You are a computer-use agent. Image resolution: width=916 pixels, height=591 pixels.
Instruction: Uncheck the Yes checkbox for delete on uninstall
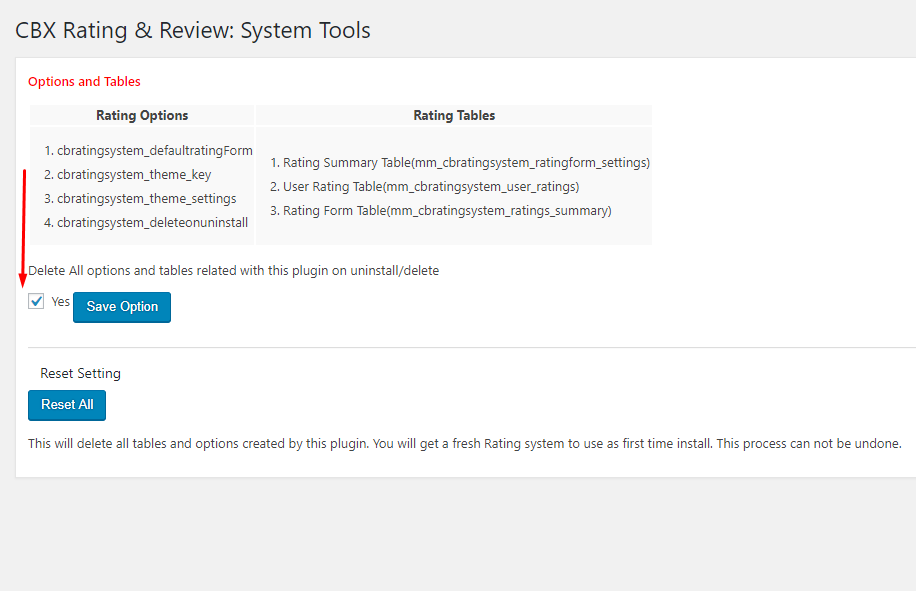pyautogui.click(x=36, y=301)
